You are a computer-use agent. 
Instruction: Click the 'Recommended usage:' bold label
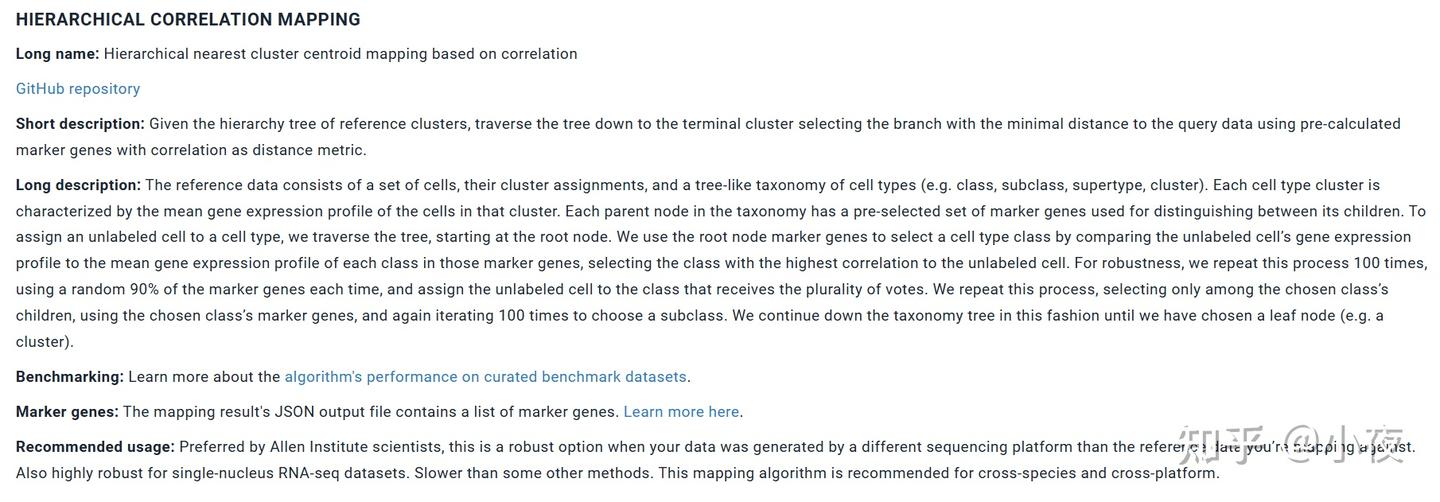pyautogui.click(x=95, y=447)
